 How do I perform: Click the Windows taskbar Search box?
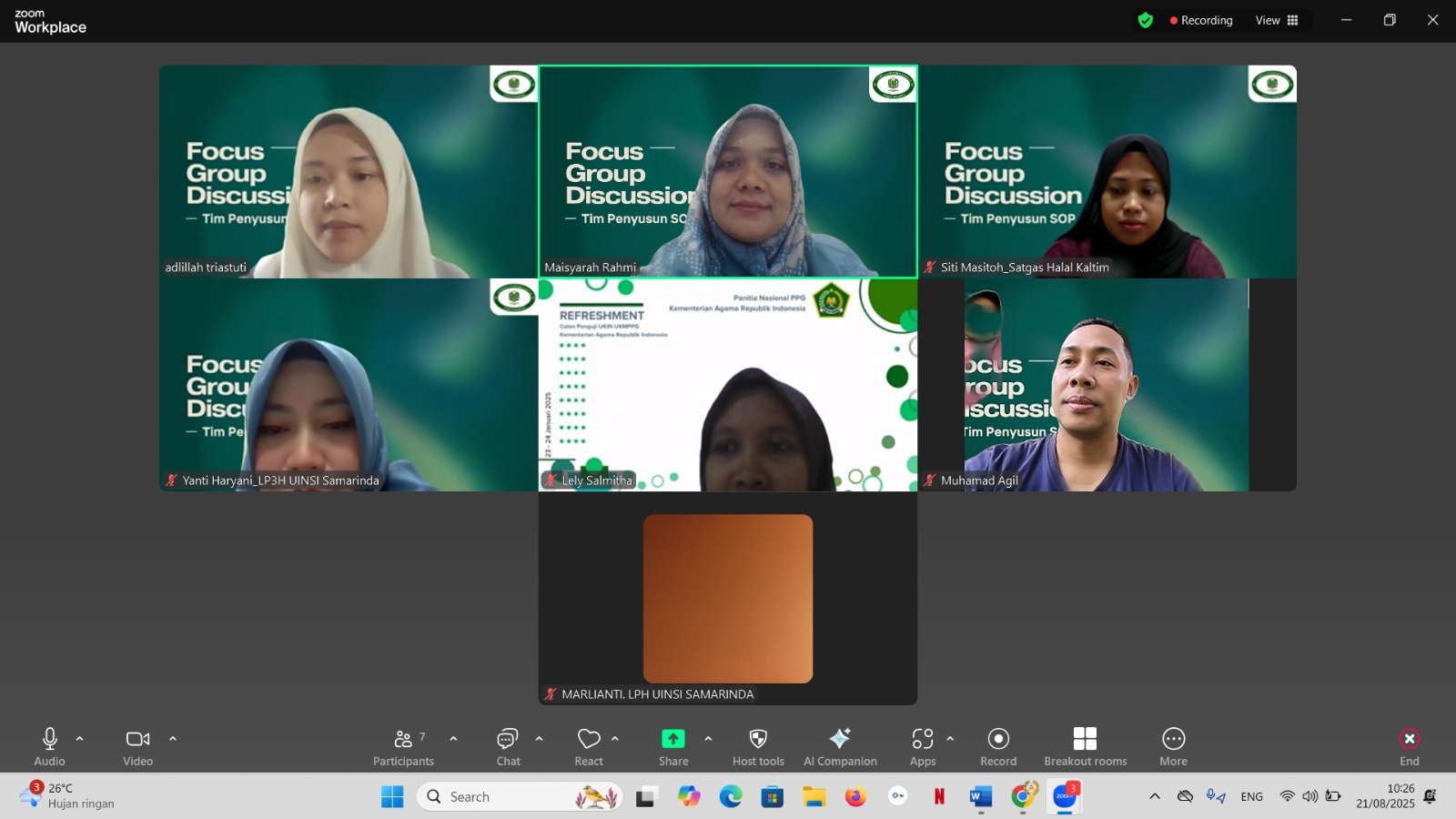pos(520,796)
